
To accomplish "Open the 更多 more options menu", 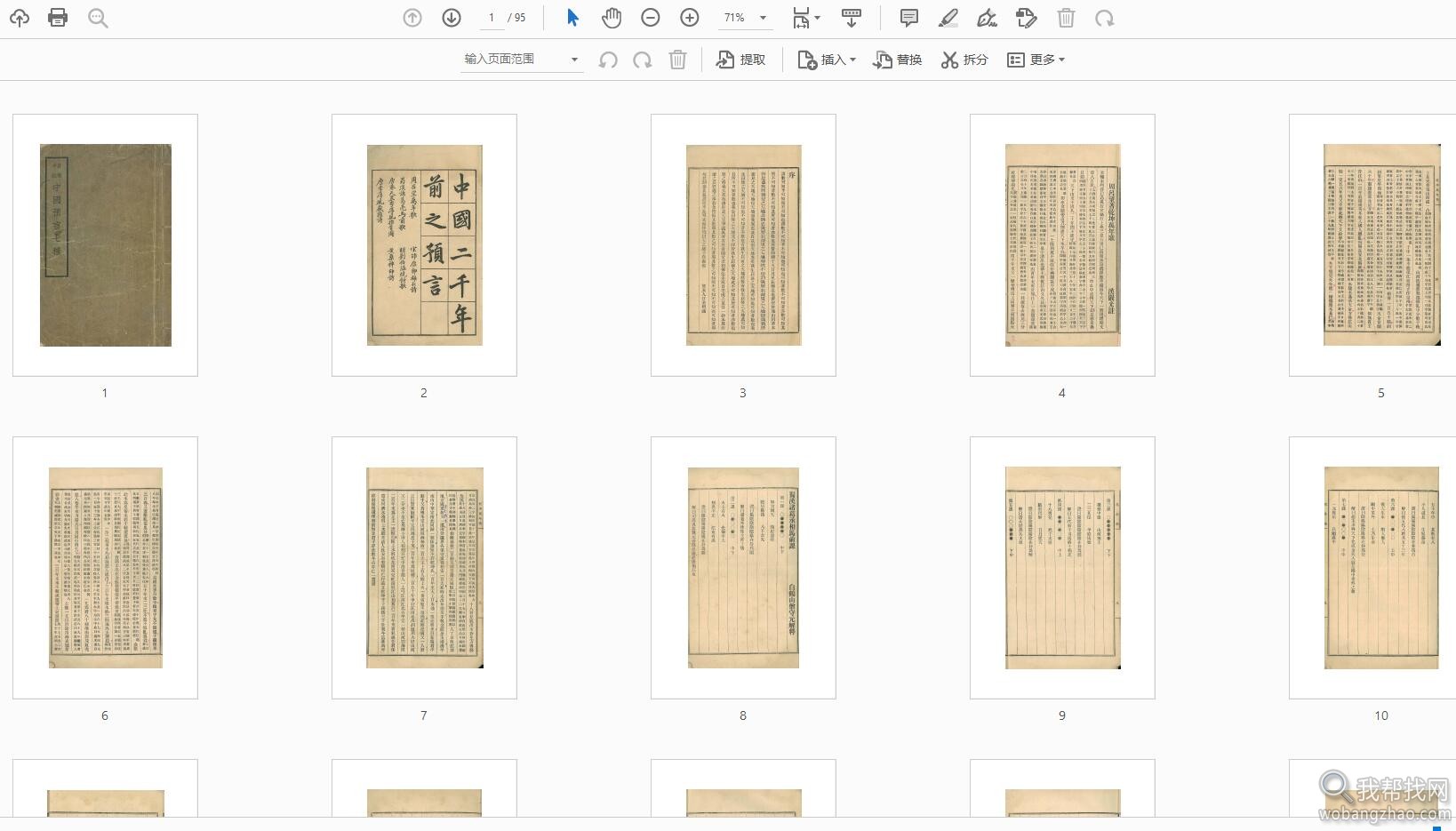I will (x=1036, y=60).
